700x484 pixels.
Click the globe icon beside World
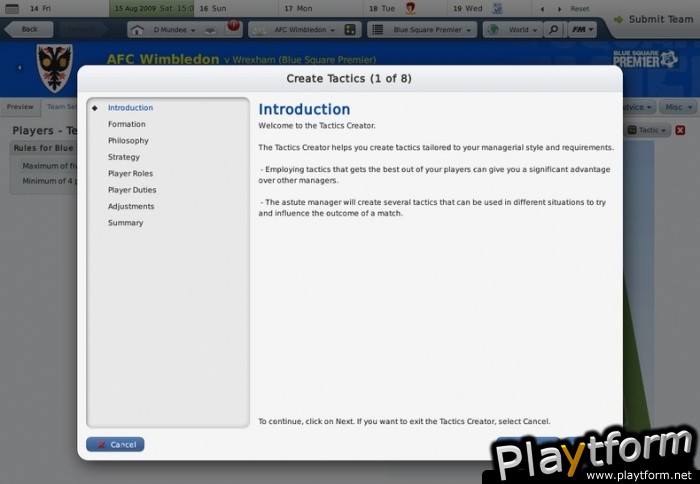click(x=493, y=30)
